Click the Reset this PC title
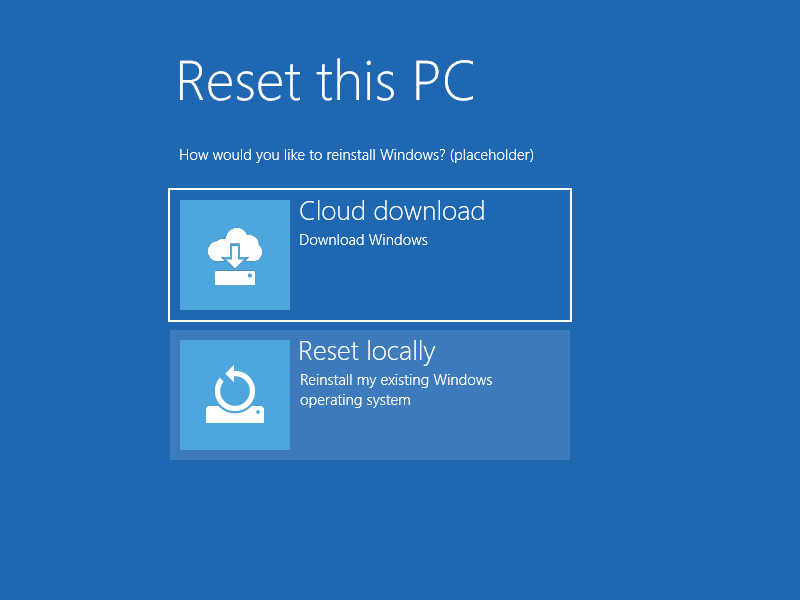The height and width of the screenshot is (600, 800). (326, 82)
